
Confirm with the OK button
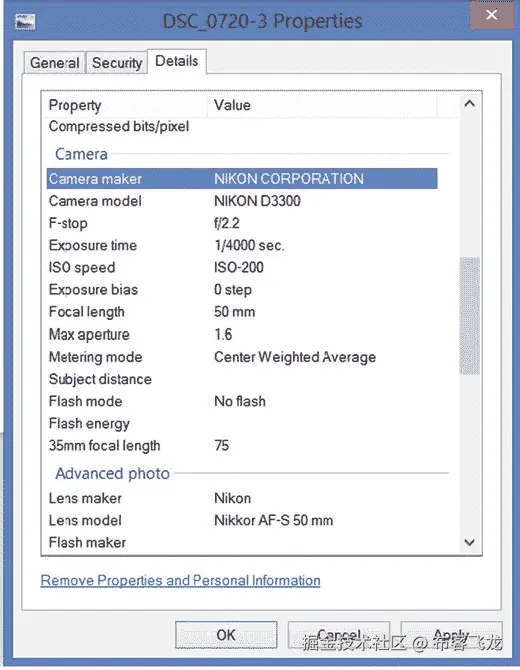click(x=226, y=635)
